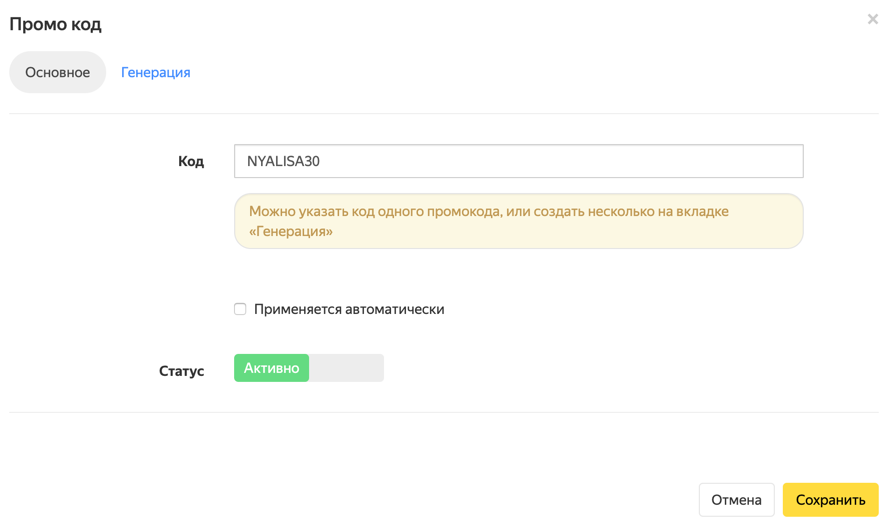Click the Промо код dialog title
Screen dimensions: 892x529
tap(56, 24)
